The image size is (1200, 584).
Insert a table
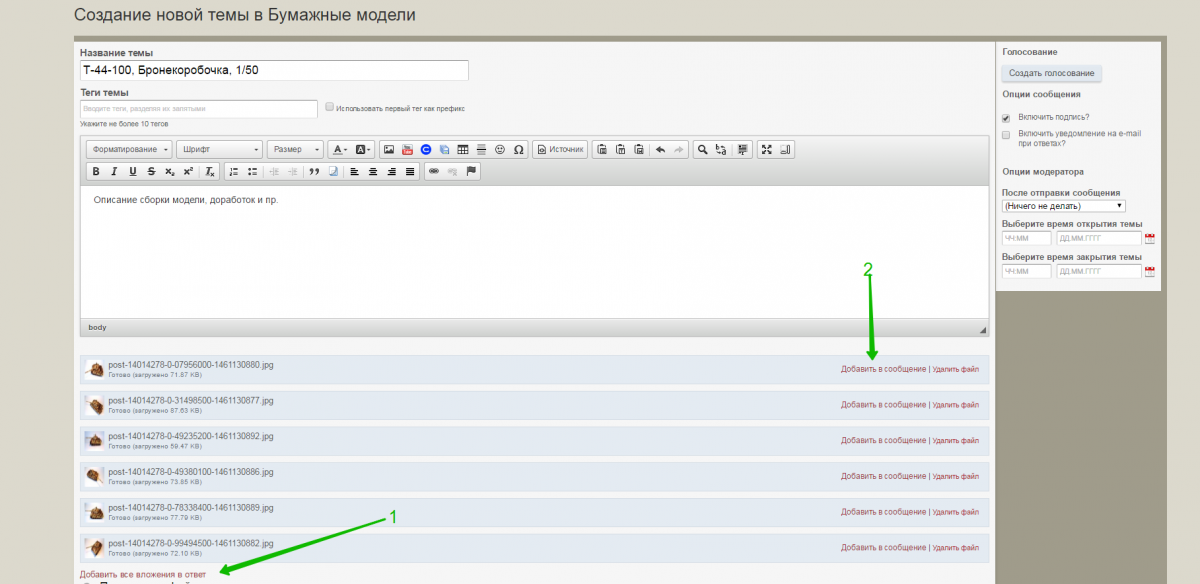[462, 149]
